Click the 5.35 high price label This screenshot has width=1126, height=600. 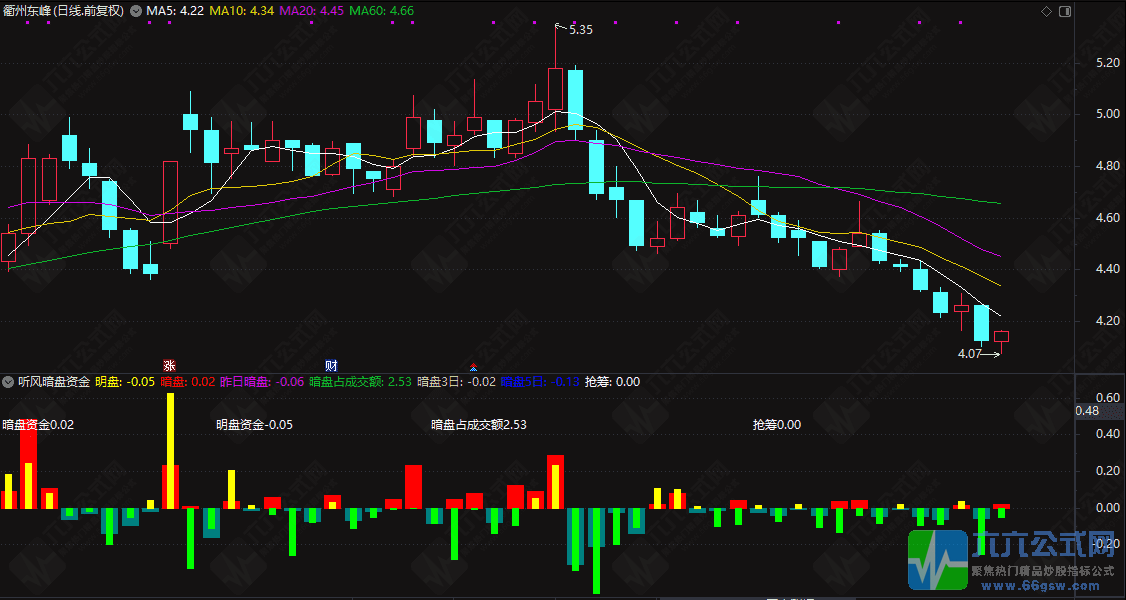point(580,30)
